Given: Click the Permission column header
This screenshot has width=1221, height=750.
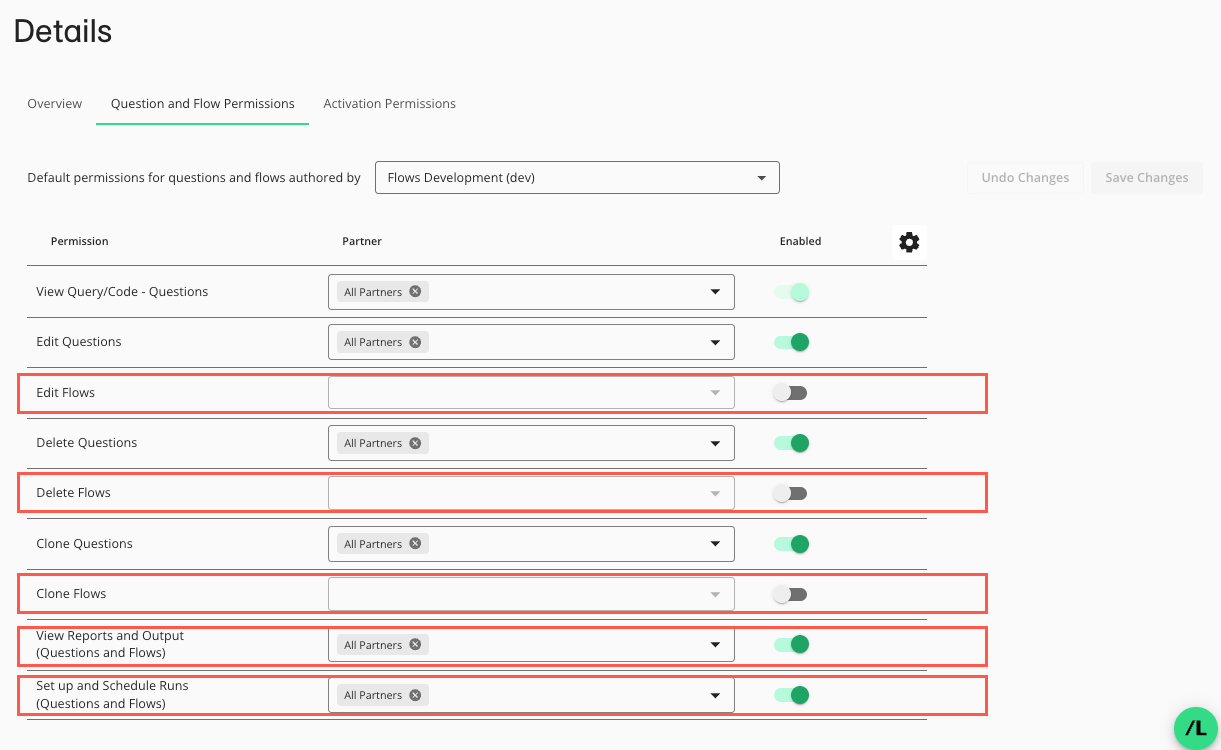Looking at the screenshot, I should tap(79, 242).
